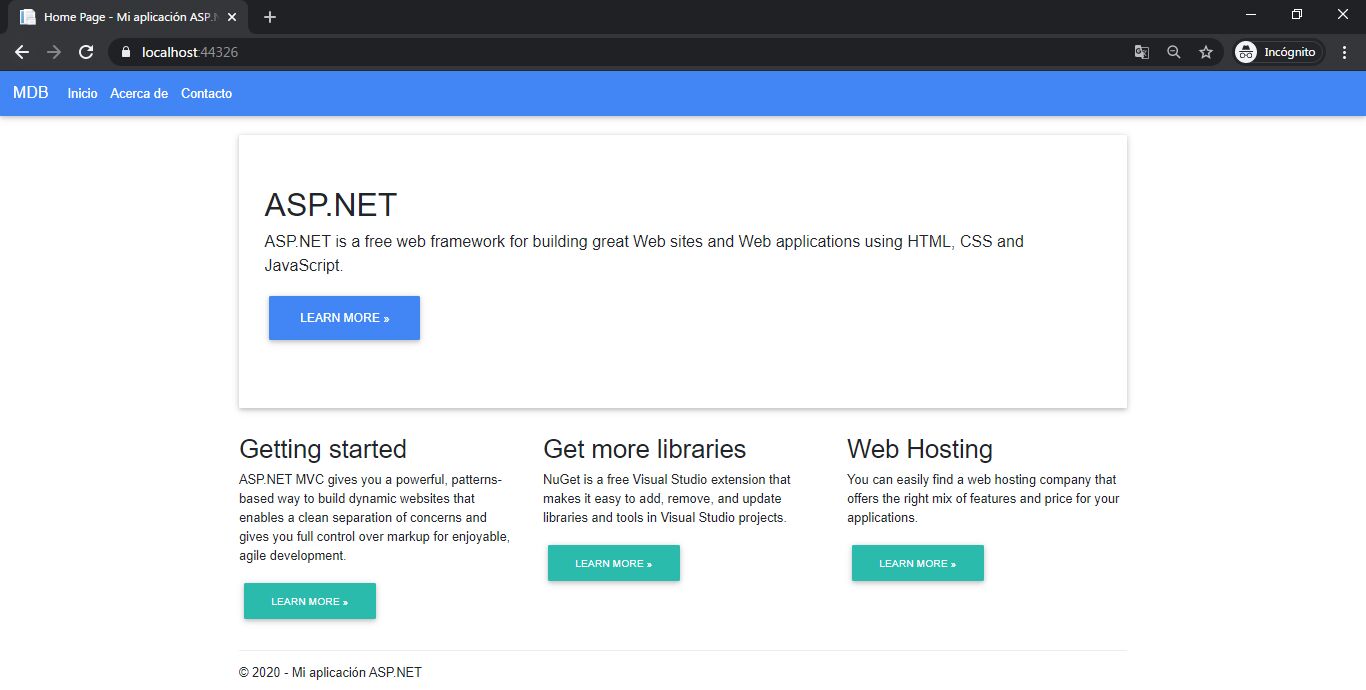Click the 'You can easily find a web hosting' text
1366x690 pixels.
tap(983, 499)
